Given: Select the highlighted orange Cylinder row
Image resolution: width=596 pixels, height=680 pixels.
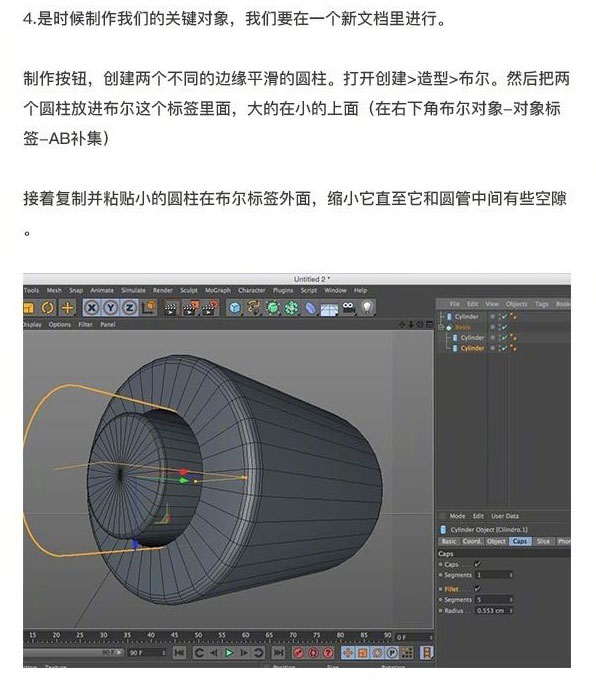Looking at the screenshot, I should [x=473, y=348].
